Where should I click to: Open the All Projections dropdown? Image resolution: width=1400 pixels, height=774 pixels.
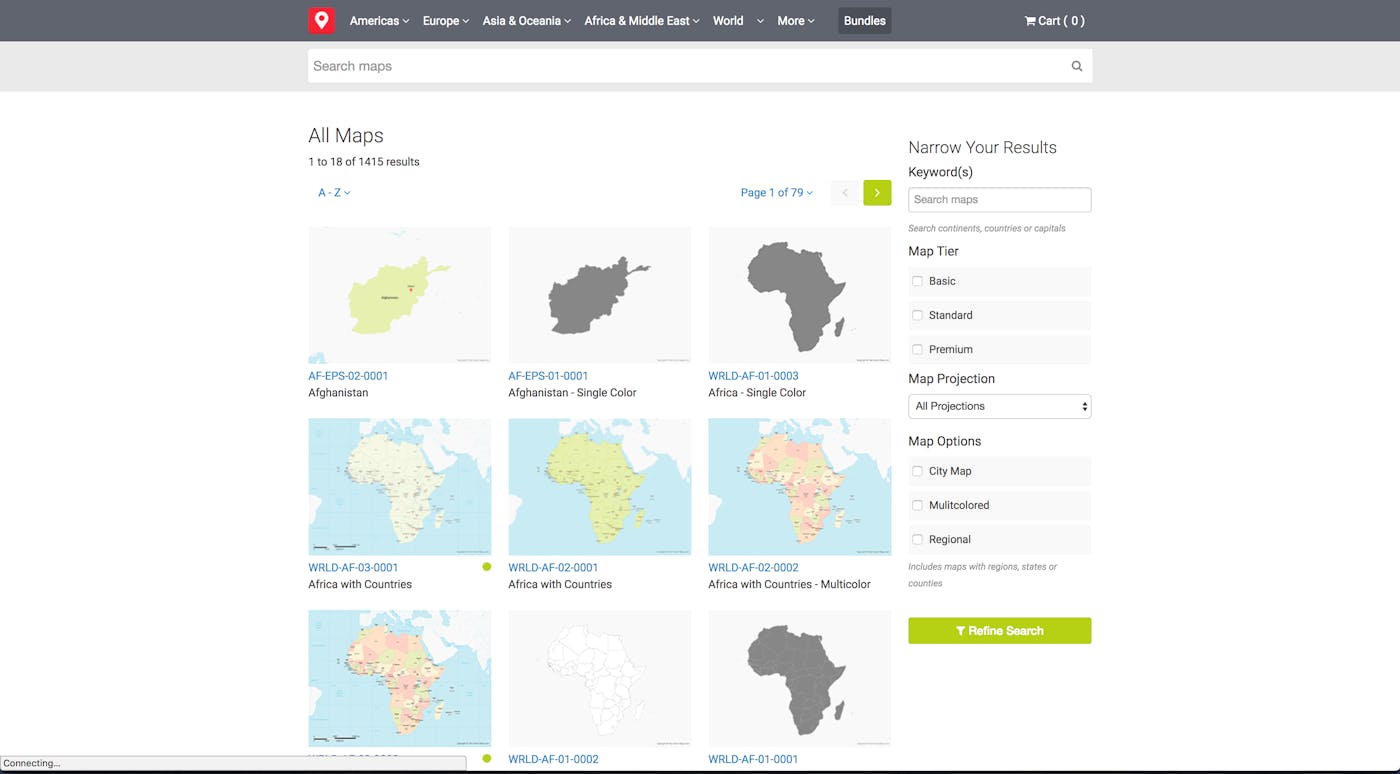coord(999,406)
